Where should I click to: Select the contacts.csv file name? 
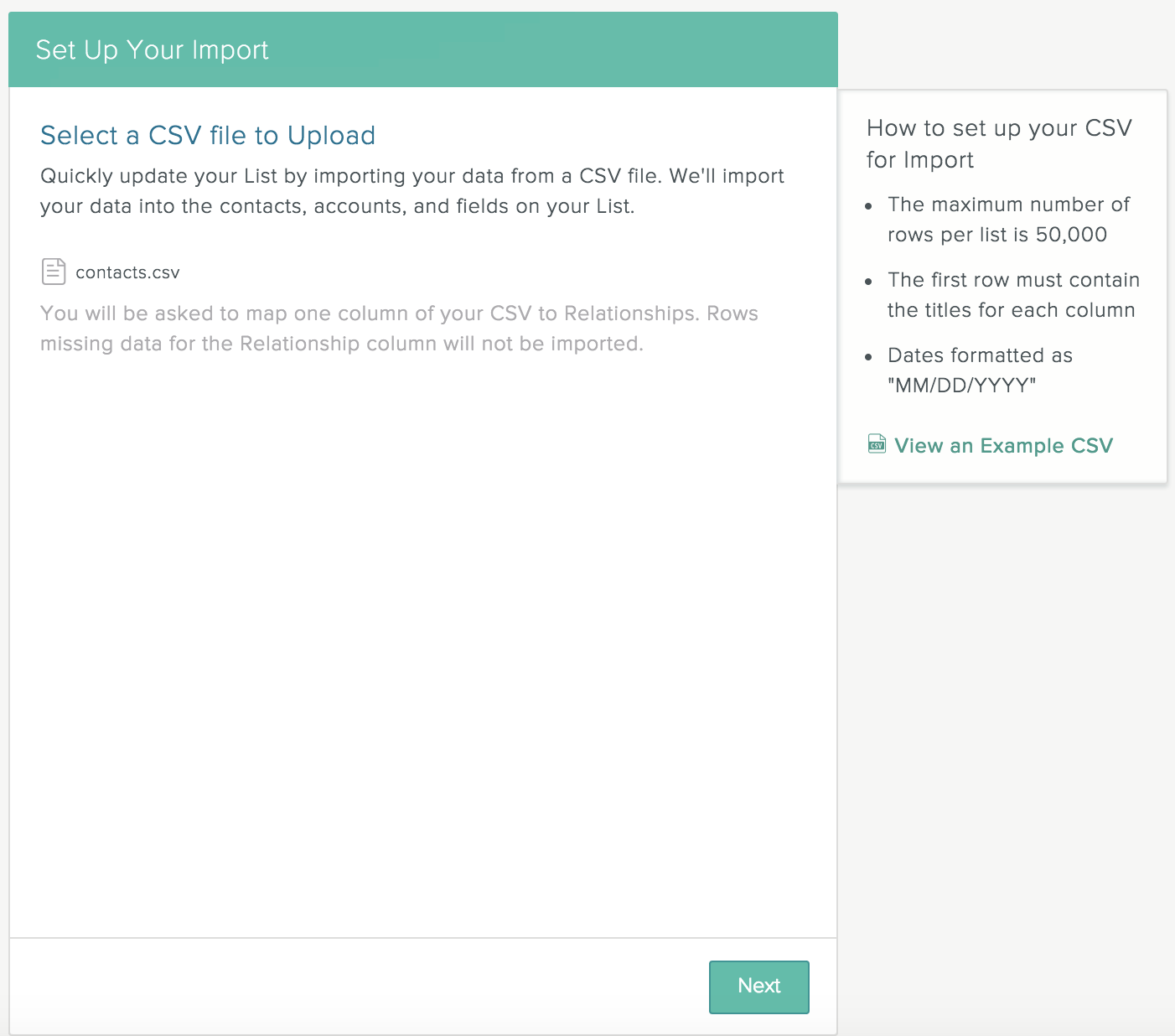coord(127,272)
